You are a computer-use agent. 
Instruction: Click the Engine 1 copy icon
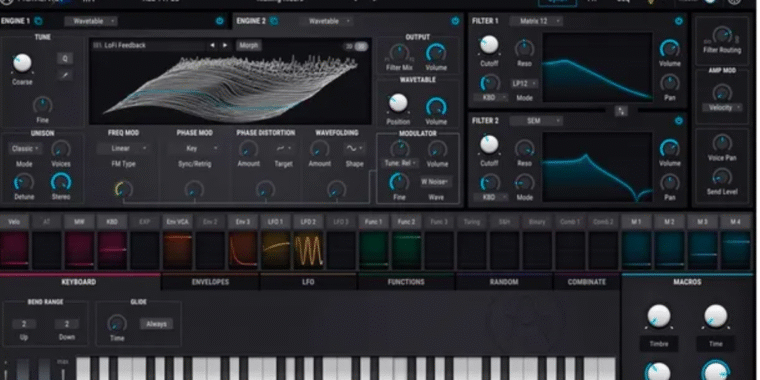(x=38, y=21)
